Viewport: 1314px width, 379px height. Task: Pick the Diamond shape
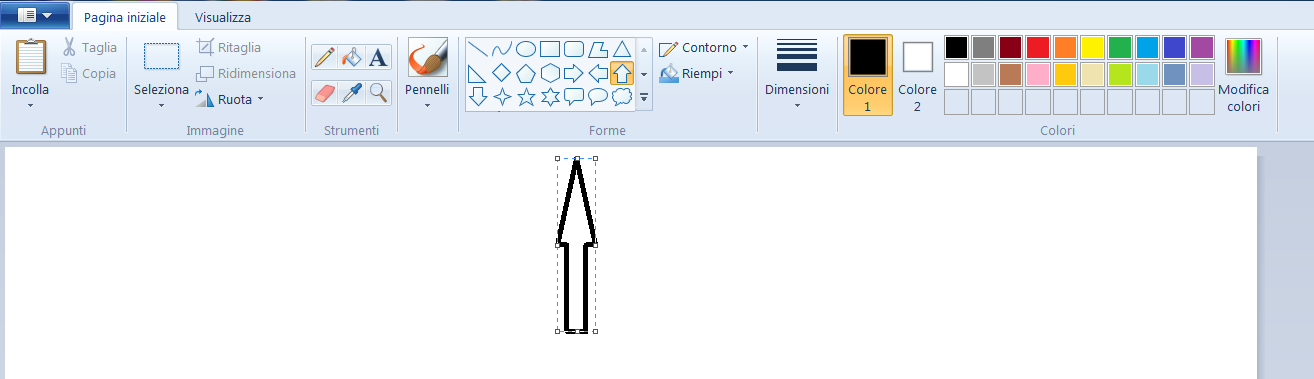502,73
